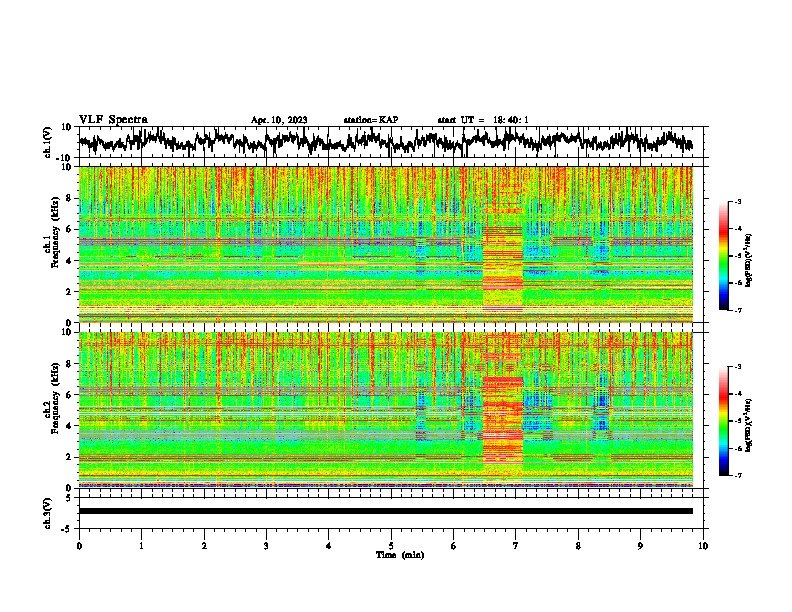Screen dimensions: 792x612
Task: Click the ch.2 spectrogram color scale bar
Action: coord(723,421)
